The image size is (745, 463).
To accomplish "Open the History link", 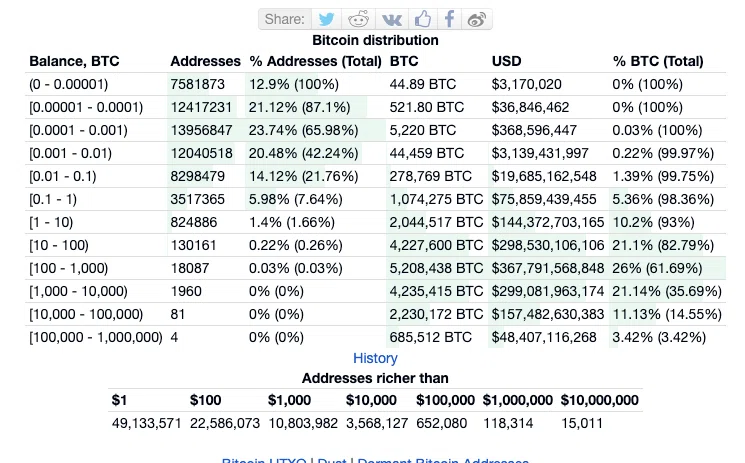I will [375, 358].
